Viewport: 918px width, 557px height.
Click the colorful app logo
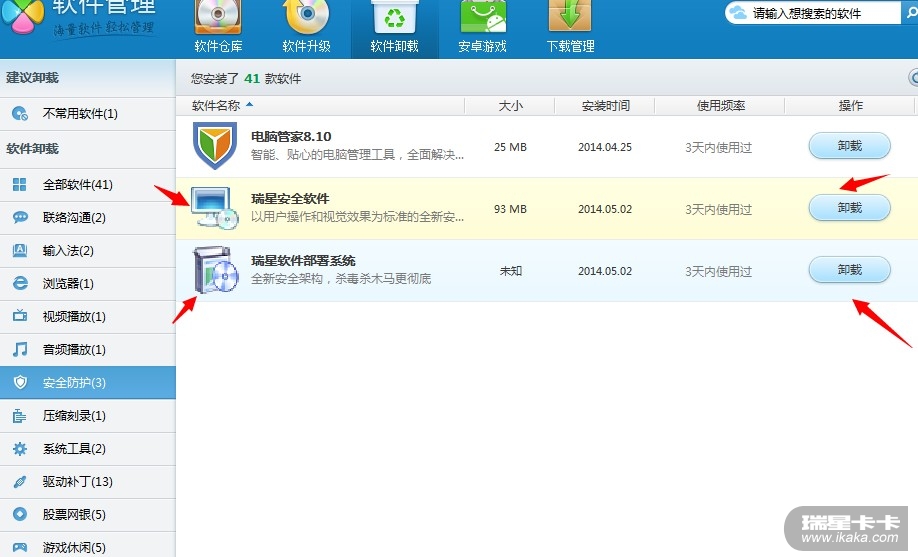22,16
